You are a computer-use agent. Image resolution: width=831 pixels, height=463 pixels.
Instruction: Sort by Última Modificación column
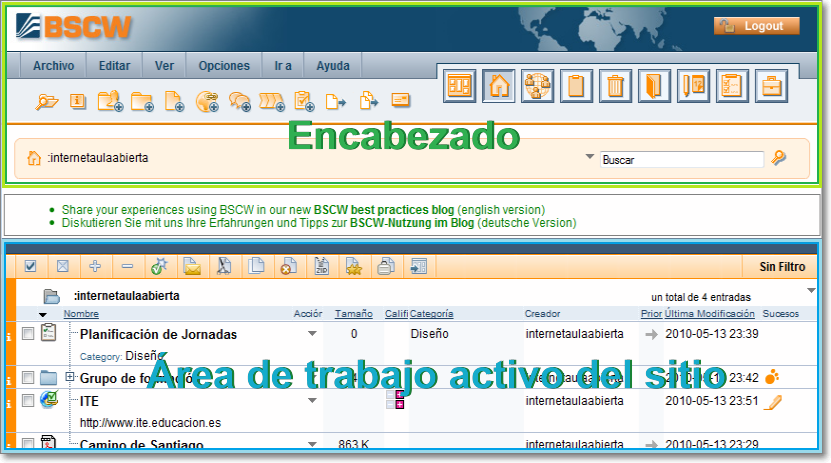[x=710, y=314]
